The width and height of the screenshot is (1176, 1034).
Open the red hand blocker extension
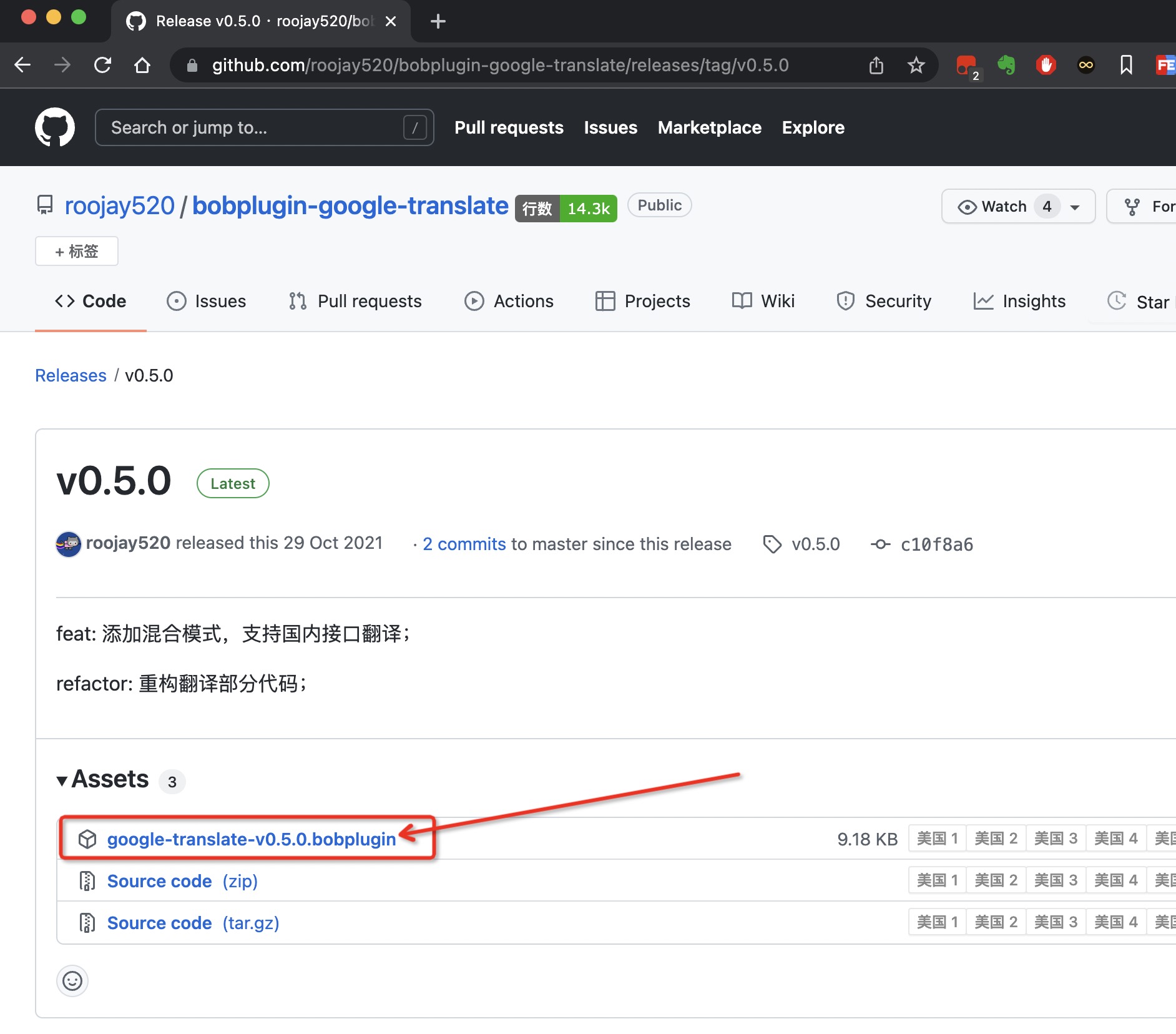tap(1046, 65)
